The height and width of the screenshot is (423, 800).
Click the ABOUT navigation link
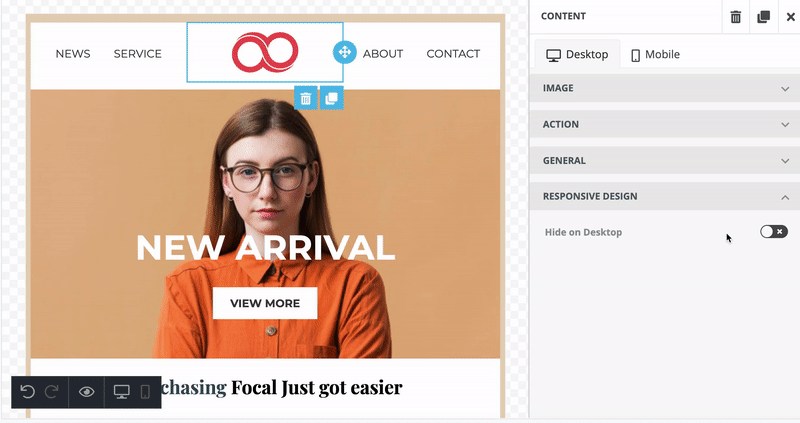[383, 54]
